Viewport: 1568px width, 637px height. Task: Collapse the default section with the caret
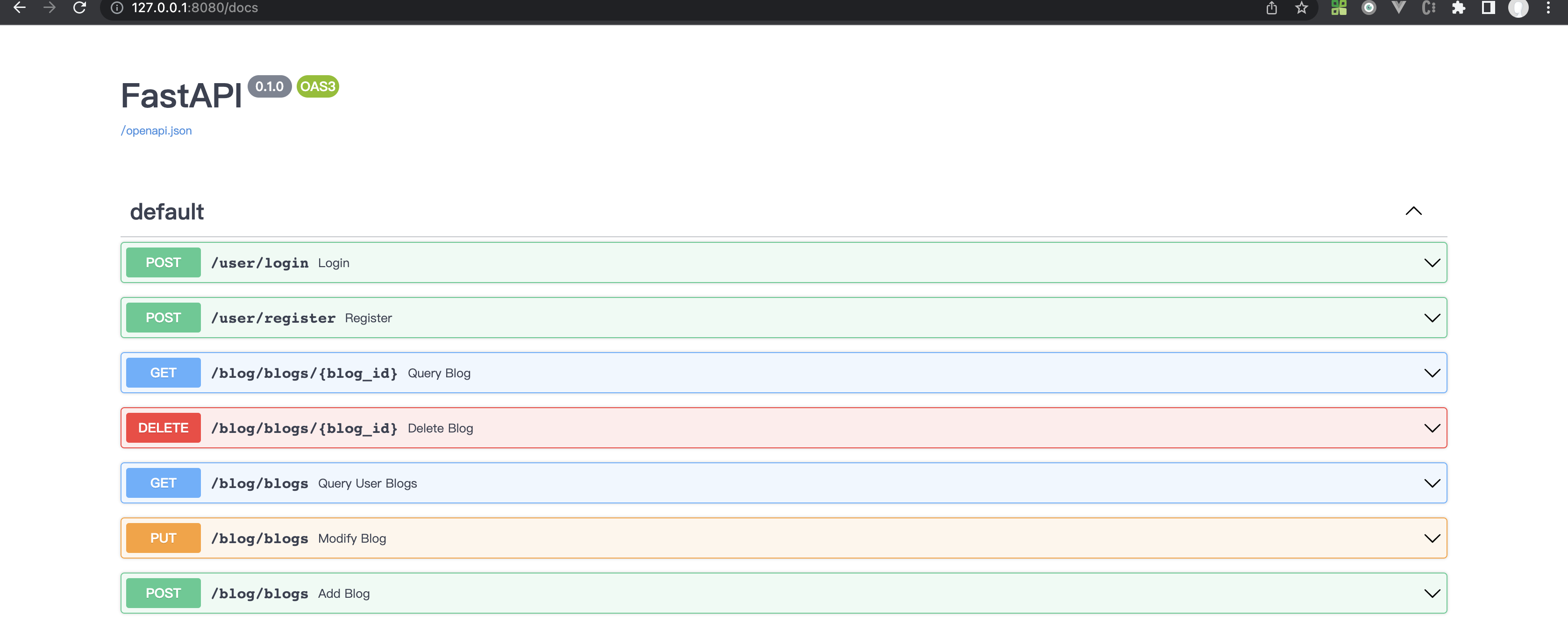(1413, 211)
